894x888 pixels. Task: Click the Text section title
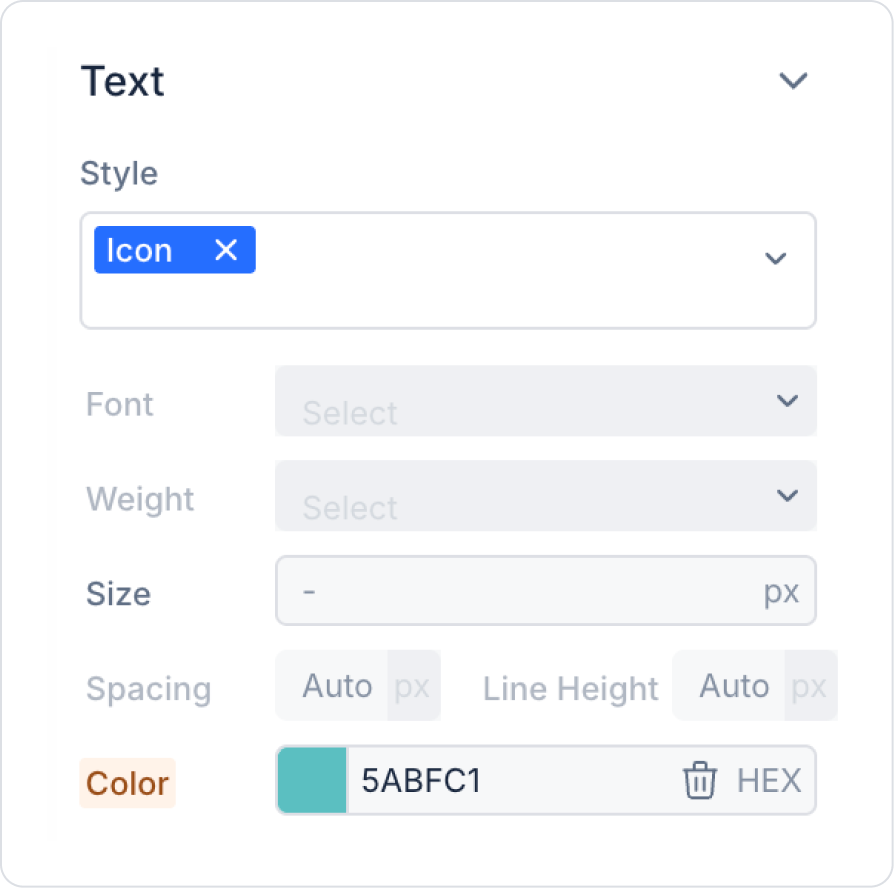pyautogui.click(x=122, y=81)
